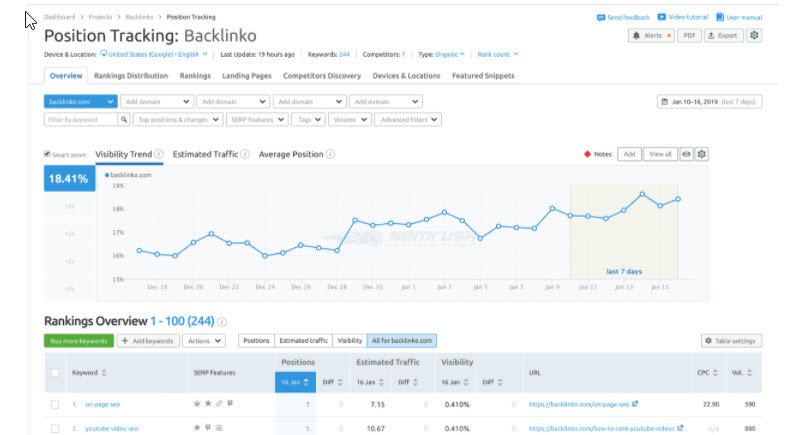Switch chart to Average Position
The image size is (790, 435).
tap(291, 154)
